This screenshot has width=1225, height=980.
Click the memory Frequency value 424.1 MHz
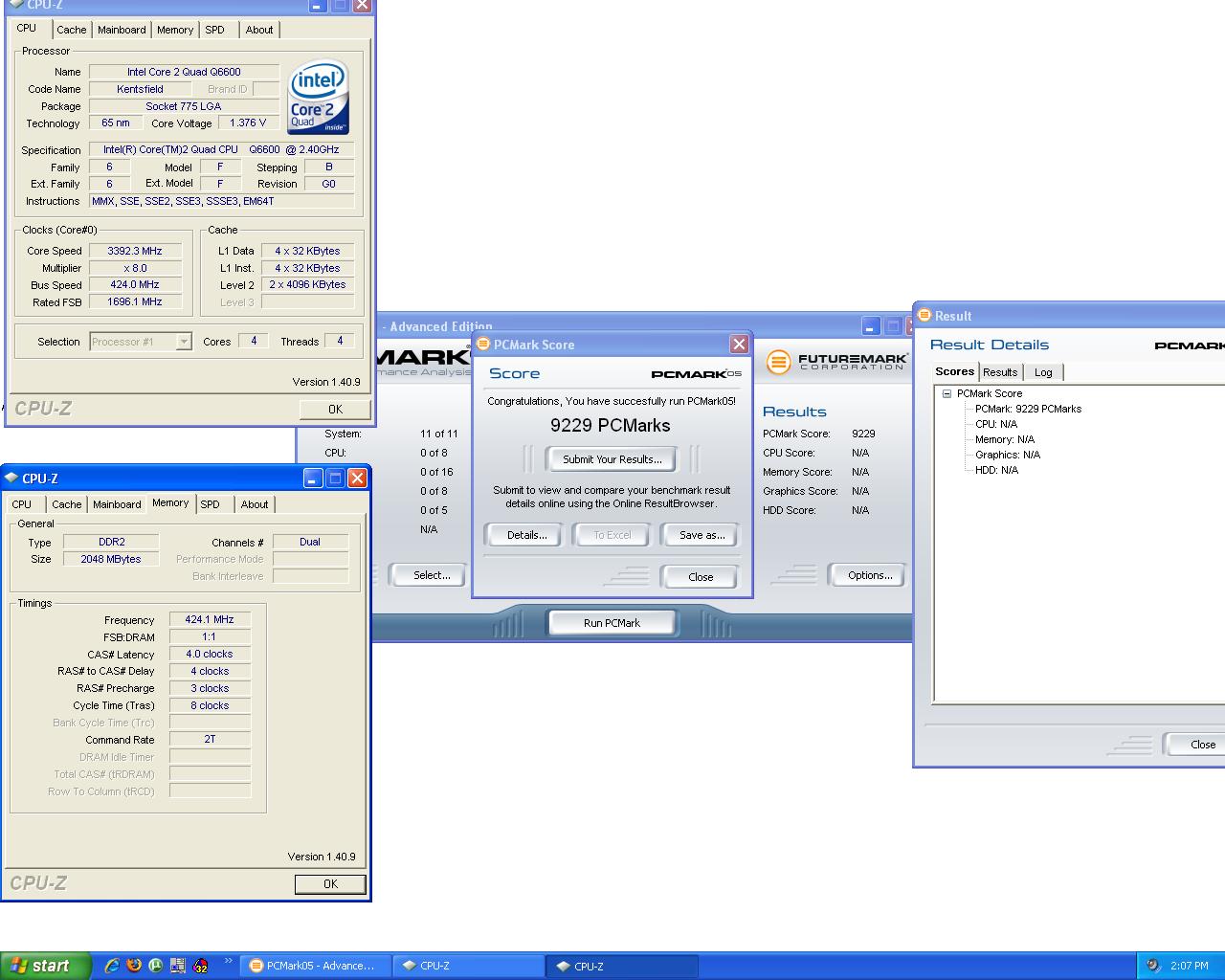click(x=210, y=619)
